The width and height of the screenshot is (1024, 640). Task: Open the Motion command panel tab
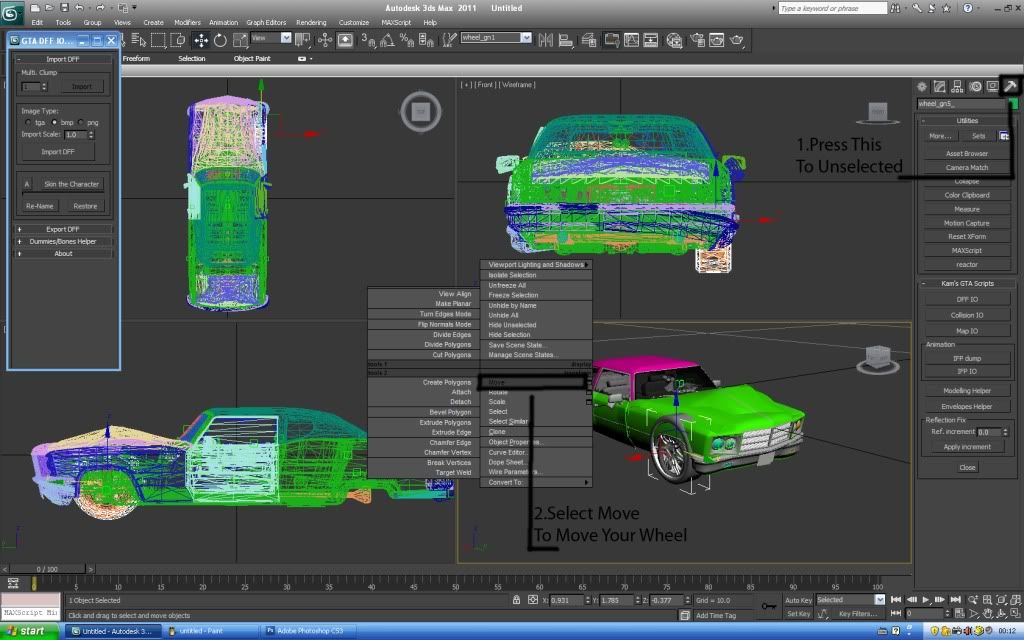tap(975, 86)
